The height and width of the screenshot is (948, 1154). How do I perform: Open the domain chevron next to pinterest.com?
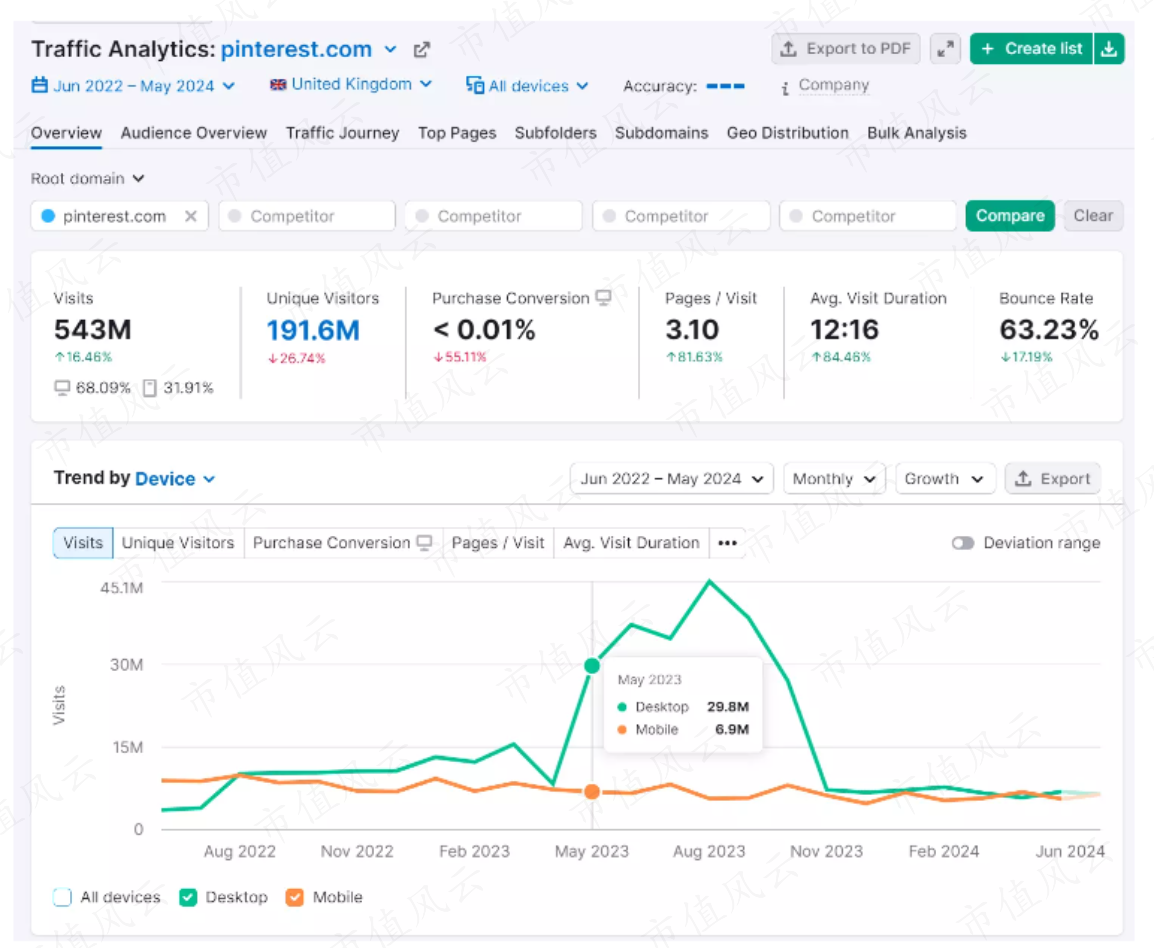click(x=391, y=50)
